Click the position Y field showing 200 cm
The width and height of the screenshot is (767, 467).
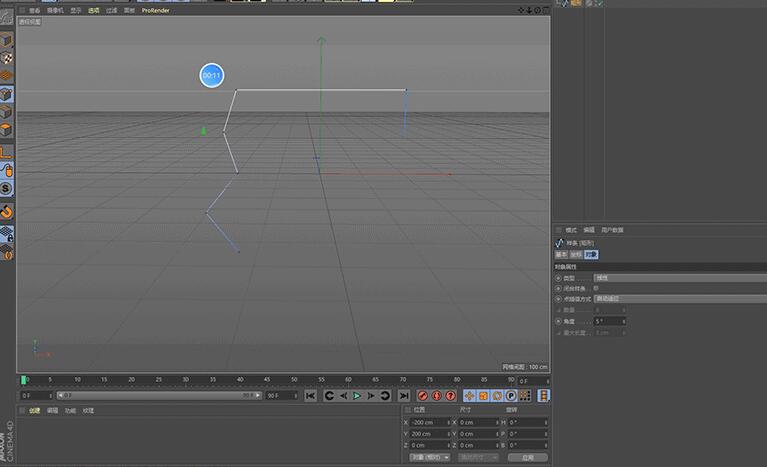pos(430,434)
